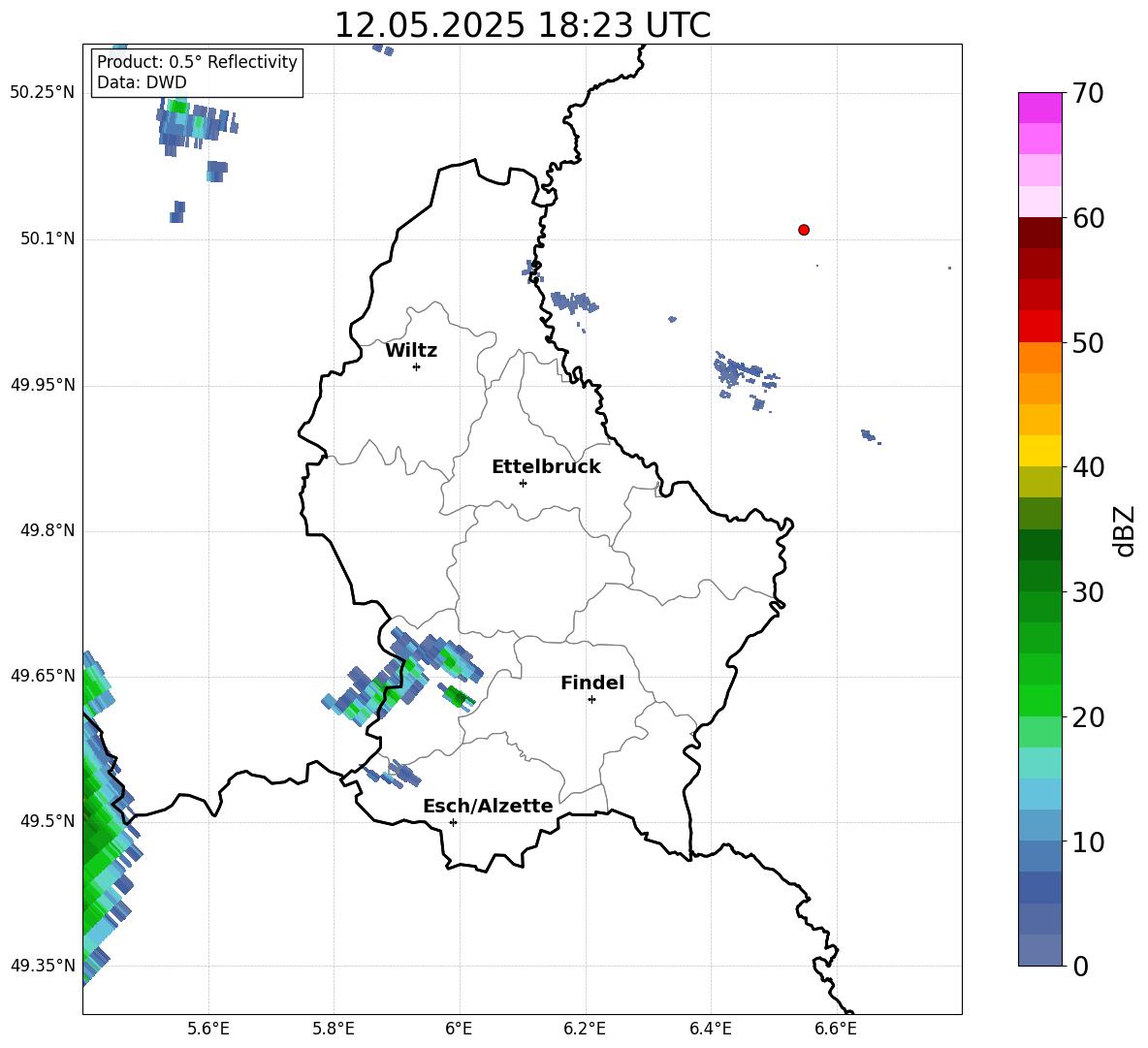Click the colorbar tick label 60
1148x1048 pixels.
click(1089, 218)
